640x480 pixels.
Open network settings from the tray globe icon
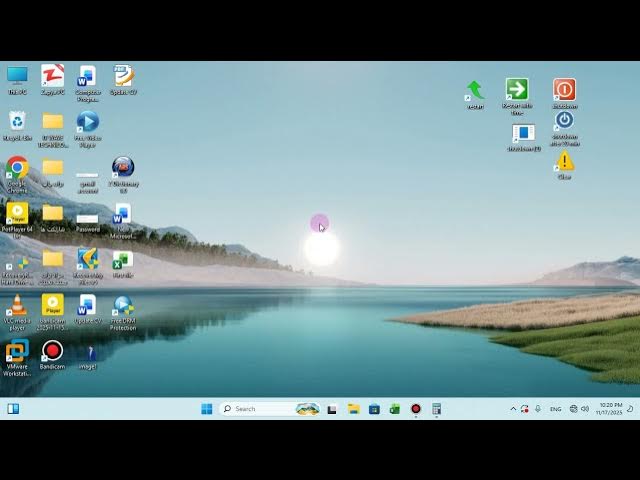[573, 409]
